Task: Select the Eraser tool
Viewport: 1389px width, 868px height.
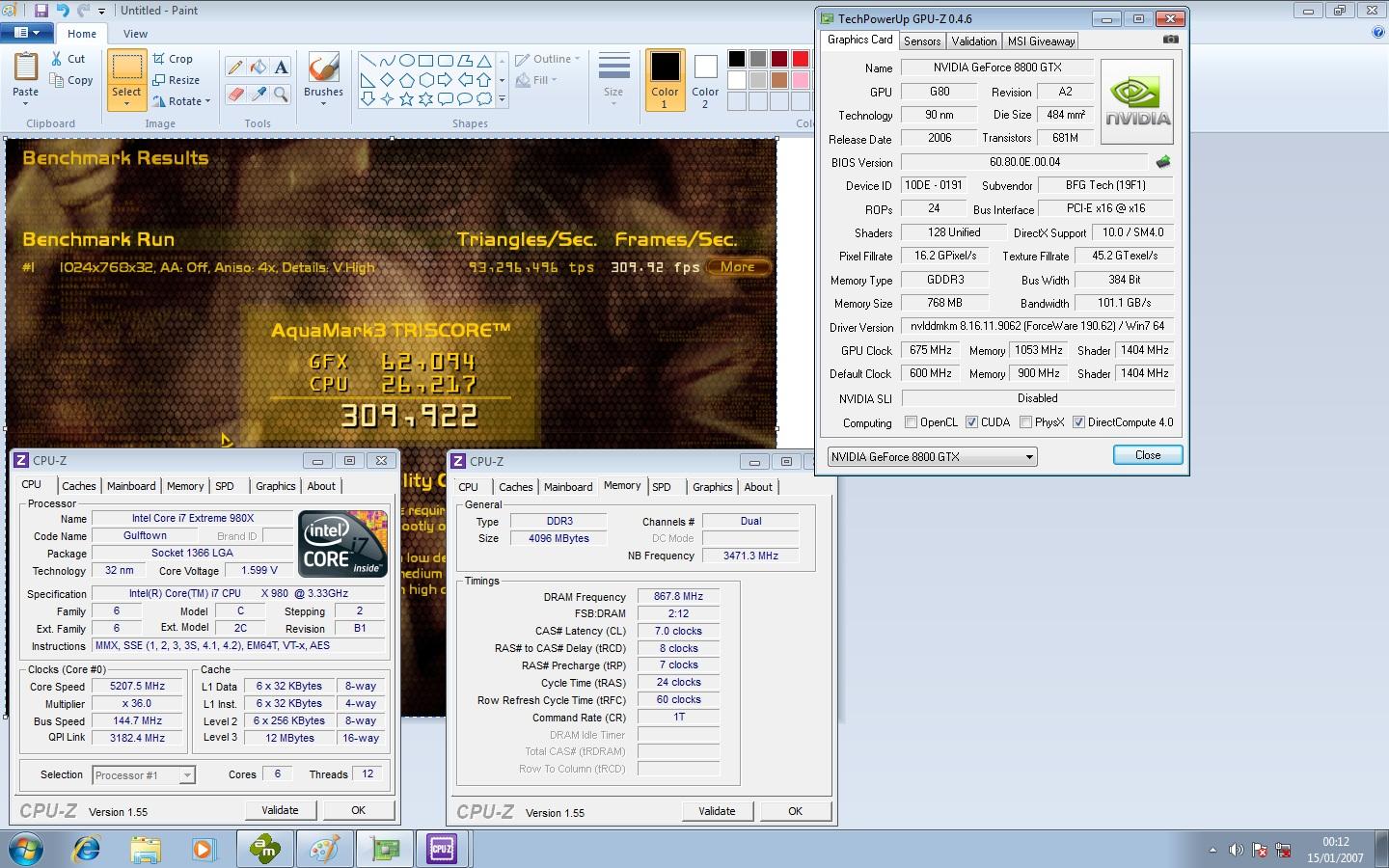Action: click(x=235, y=94)
